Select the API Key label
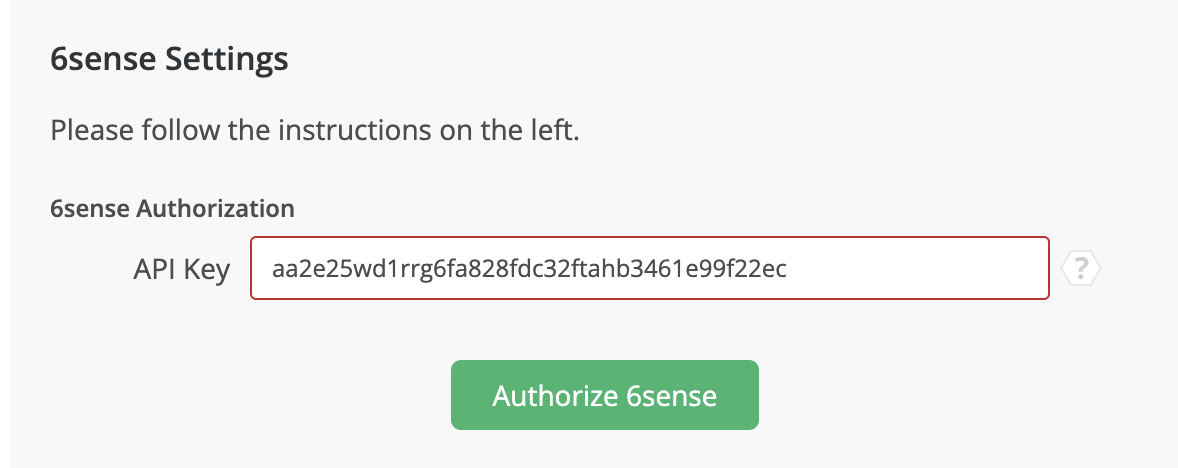This screenshot has height=468, width=1178. pyautogui.click(x=182, y=269)
